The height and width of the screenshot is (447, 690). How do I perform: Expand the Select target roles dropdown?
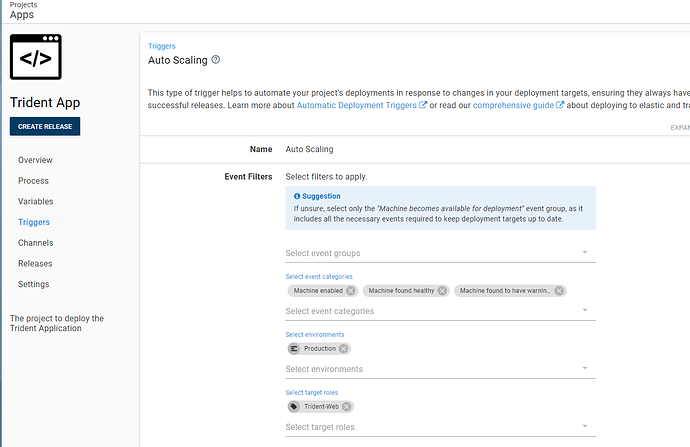tap(585, 426)
